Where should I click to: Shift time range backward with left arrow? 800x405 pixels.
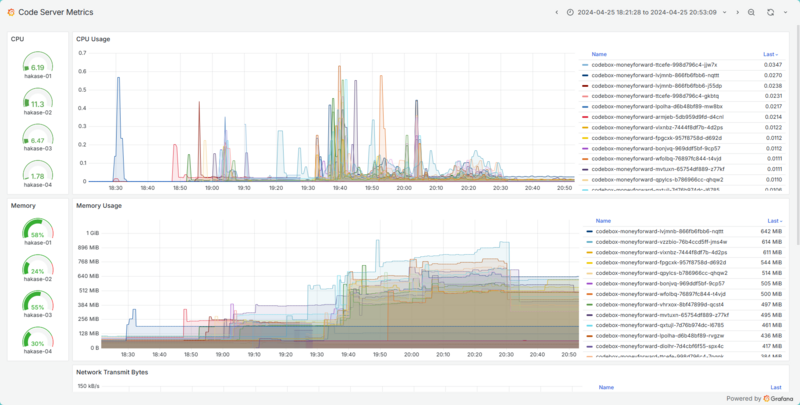pyautogui.click(x=557, y=12)
